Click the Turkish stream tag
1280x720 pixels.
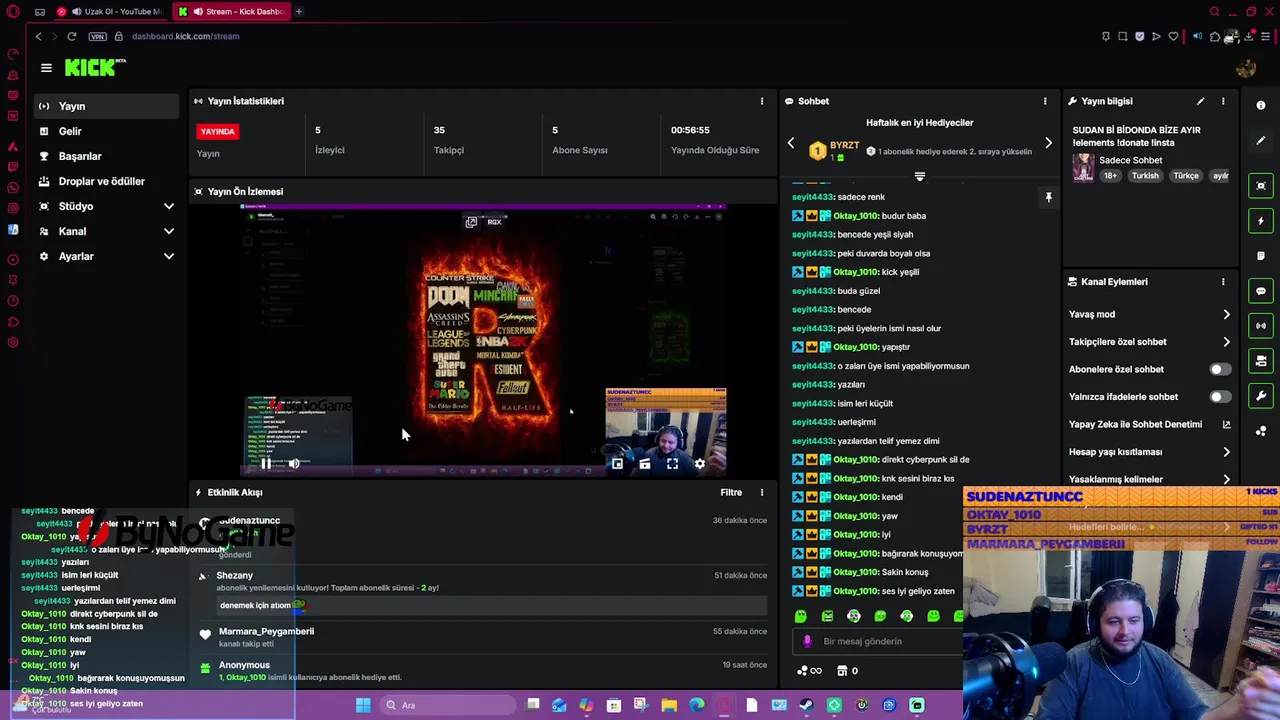pyautogui.click(x=1145, y=176)
